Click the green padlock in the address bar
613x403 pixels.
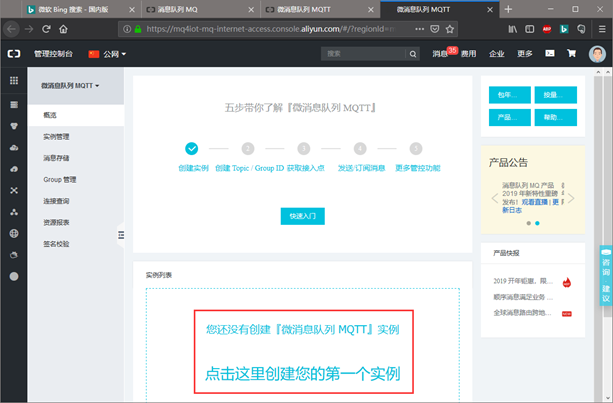pos(138,29)
